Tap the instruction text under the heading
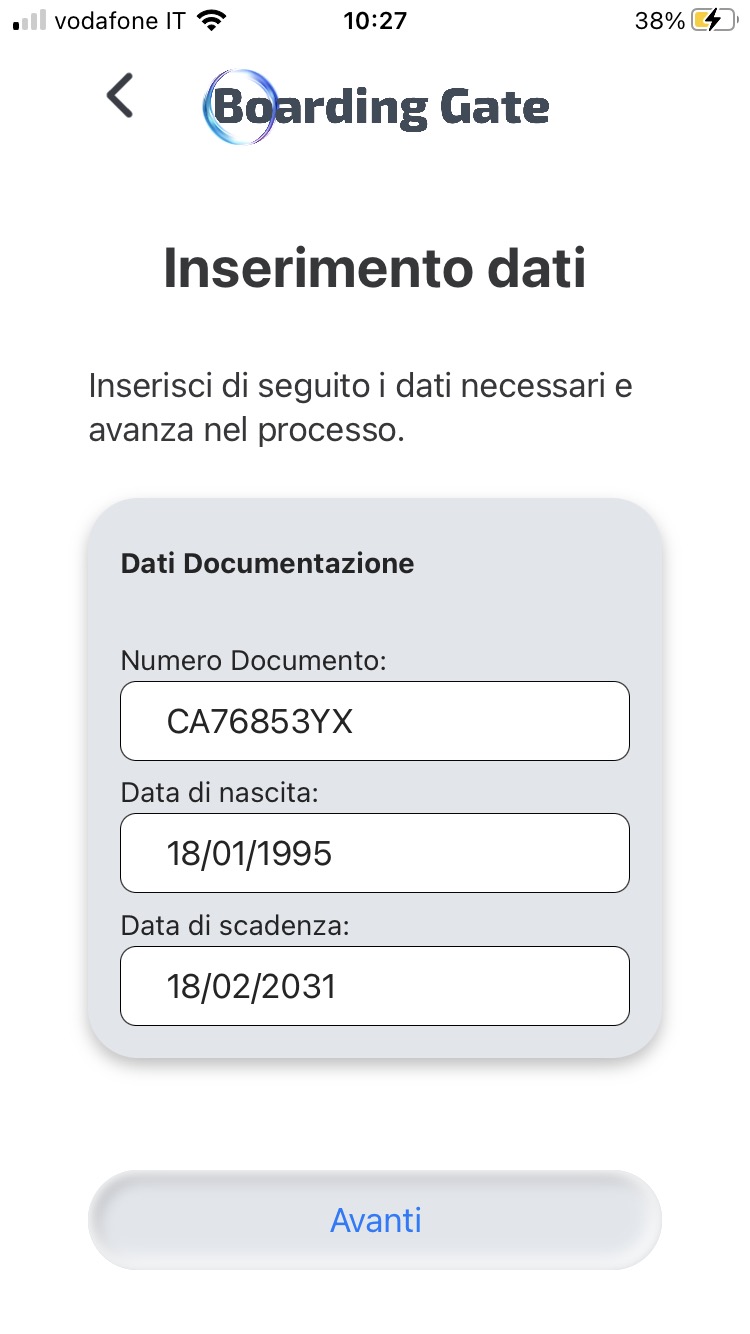Image resolution: width=750 pixels, height=1334 pixels. pos(360,408)
